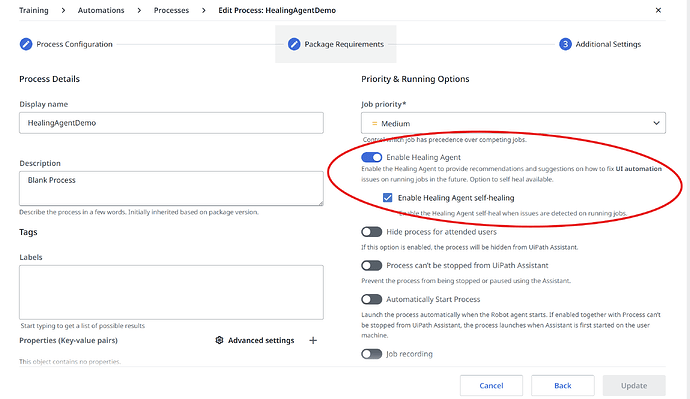Click the Advanced settings gear icon
Viewport: 690px width, 399px height.
click(219, 340)
